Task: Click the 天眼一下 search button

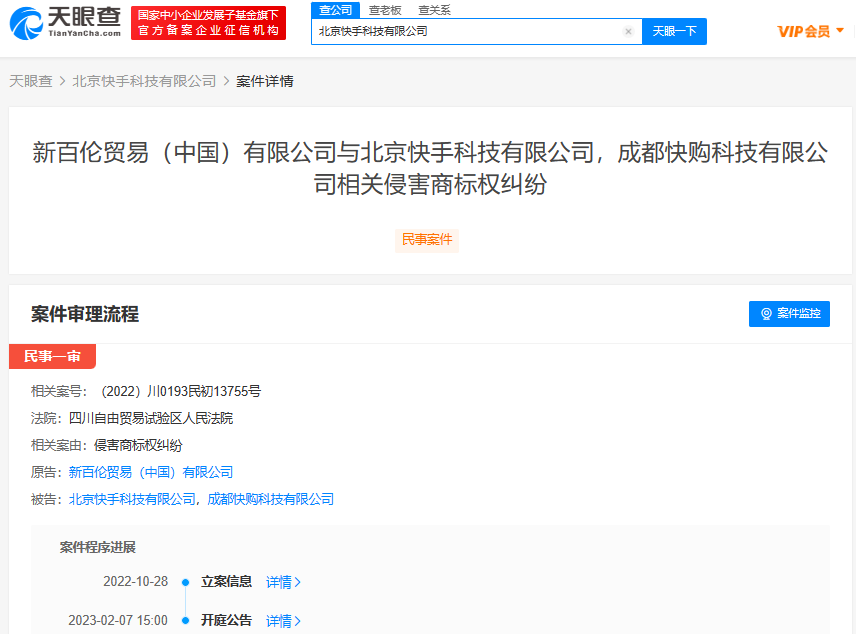Action: click(674, 31)
